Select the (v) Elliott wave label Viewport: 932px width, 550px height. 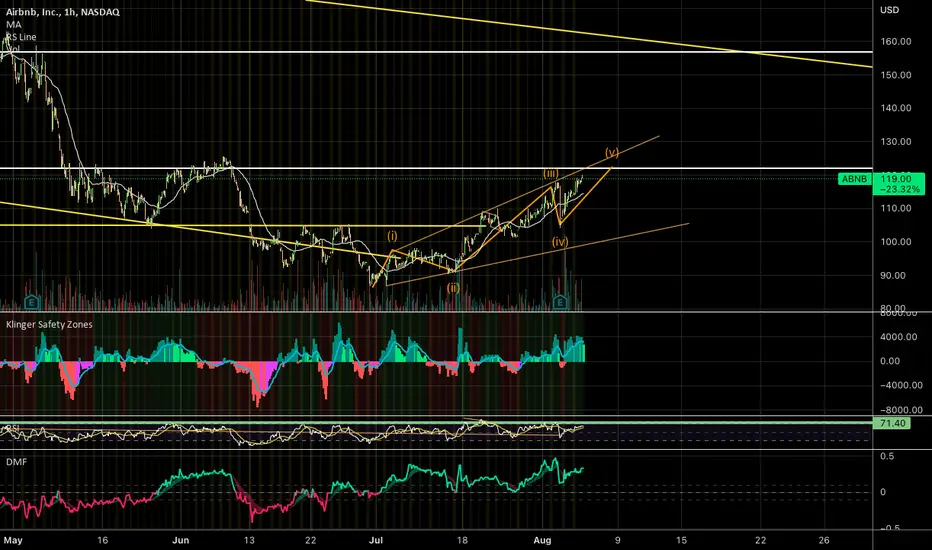(x=612, y=153)
